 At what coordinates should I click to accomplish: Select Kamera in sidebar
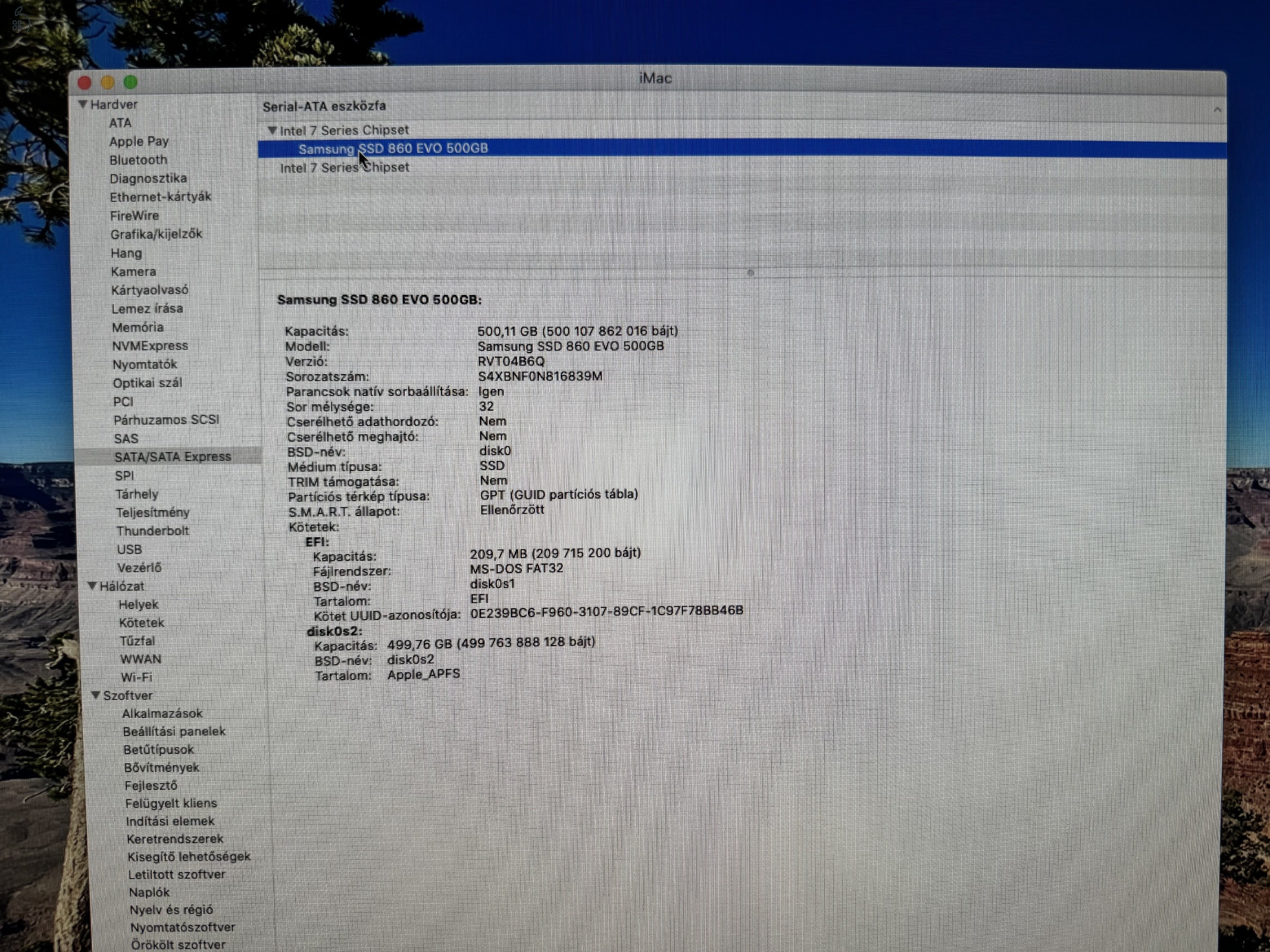(x=133, y=272)
